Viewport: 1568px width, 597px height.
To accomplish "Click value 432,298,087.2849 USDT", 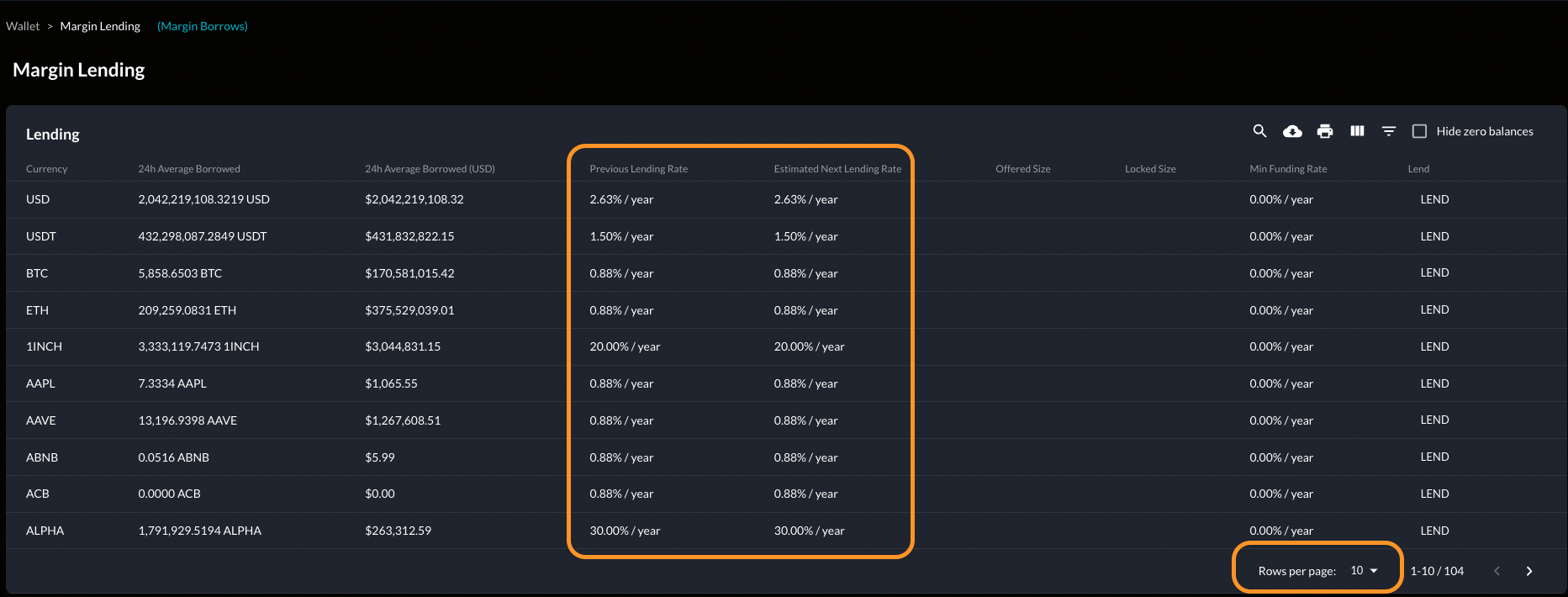I will [x=202, y=236].
